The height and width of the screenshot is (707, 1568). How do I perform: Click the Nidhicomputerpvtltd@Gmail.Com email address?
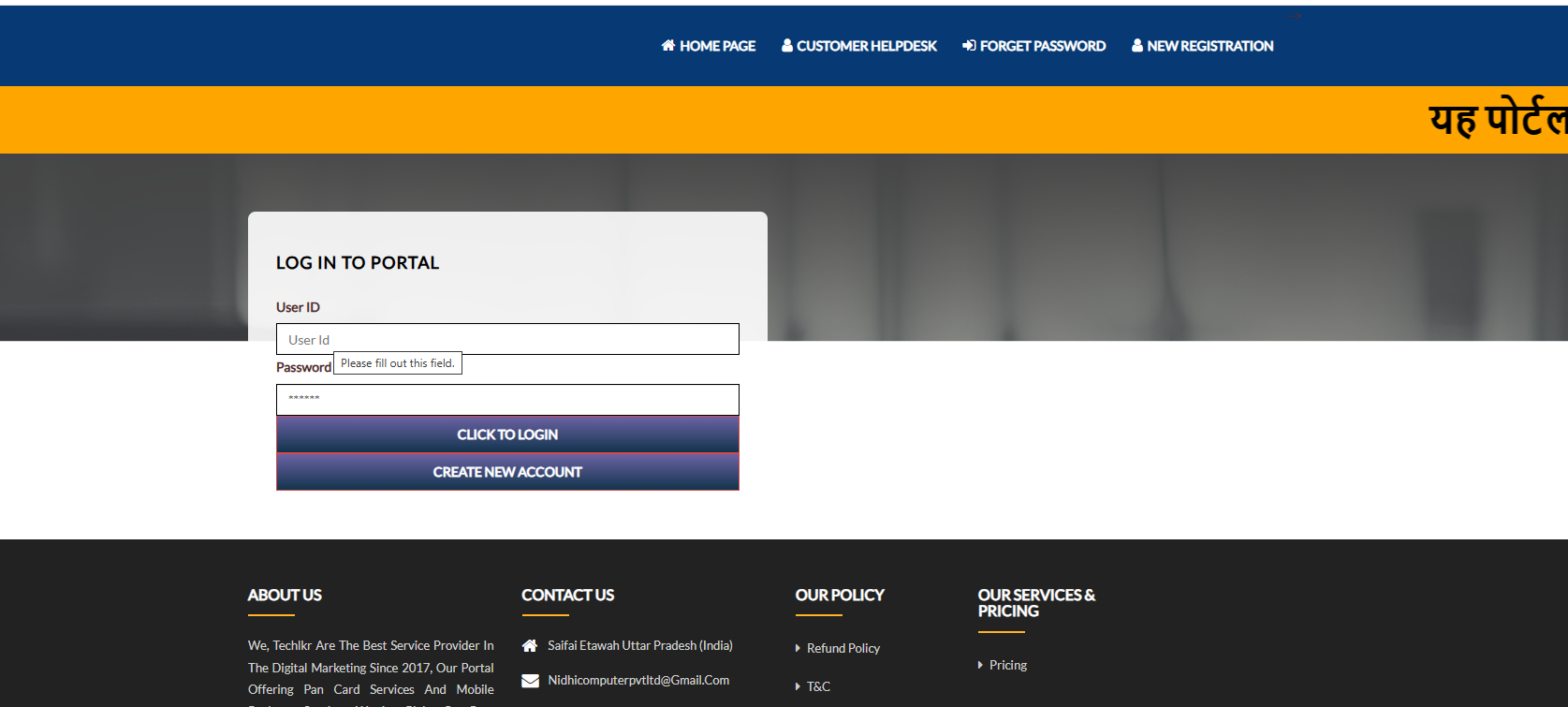click(x=638, y=681)
